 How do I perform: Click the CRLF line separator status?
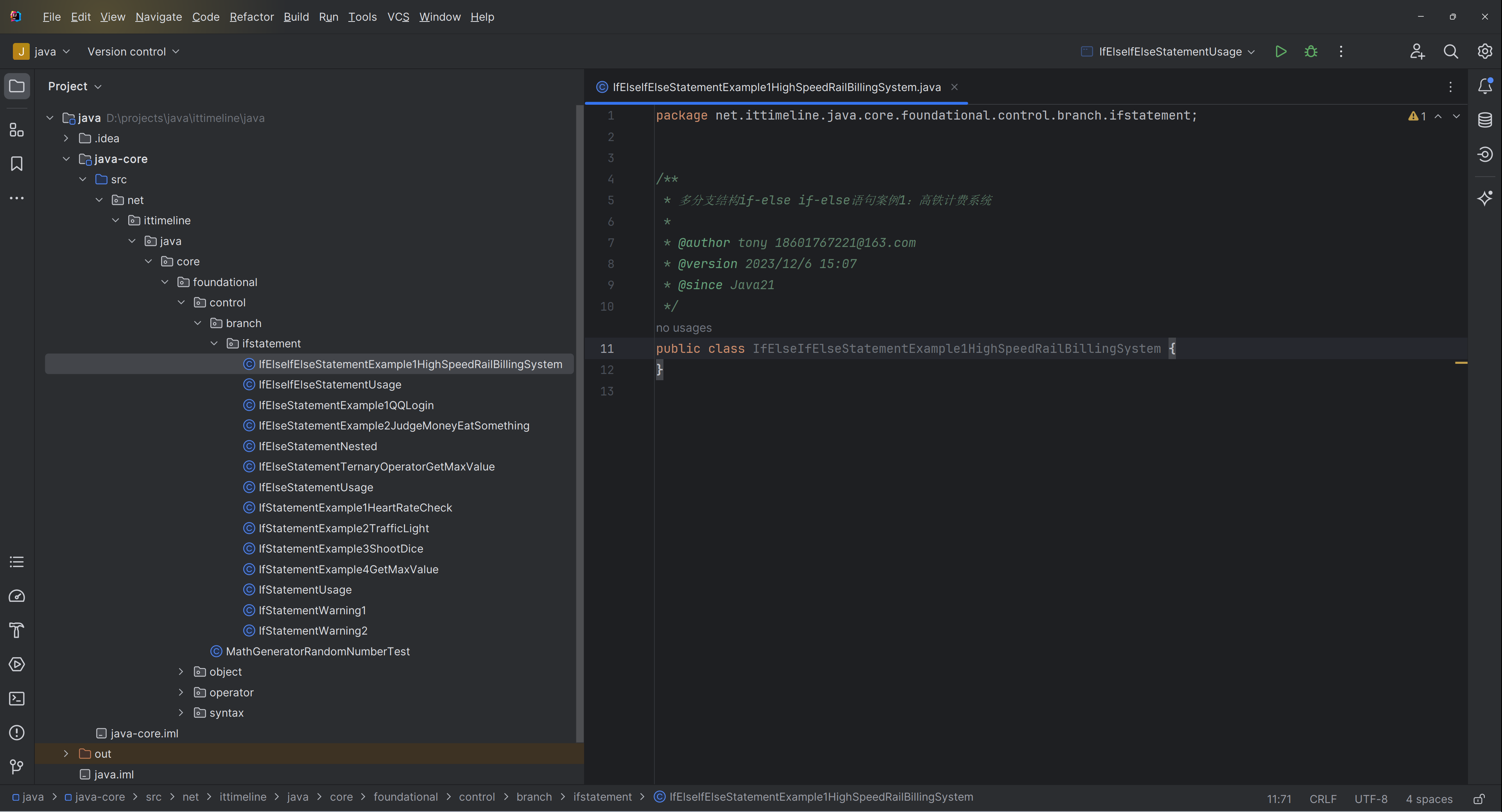pyautogui.click(x=1323, y=799)
